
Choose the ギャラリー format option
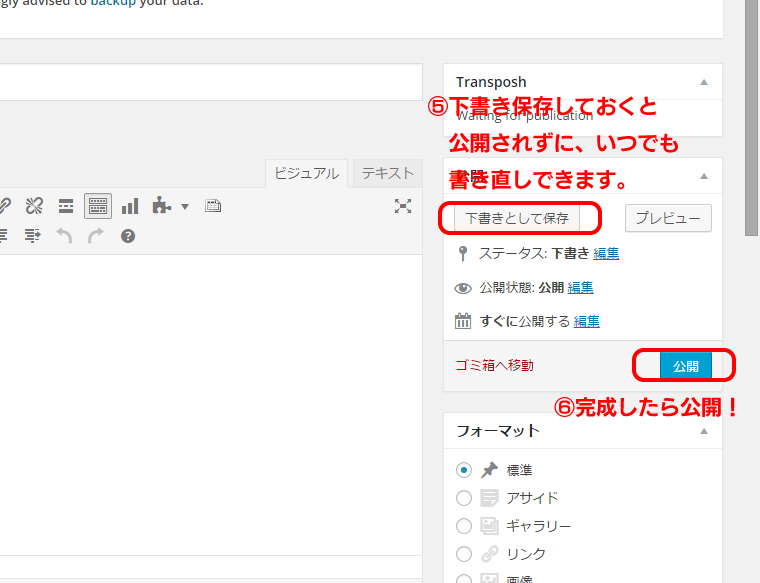464,526
